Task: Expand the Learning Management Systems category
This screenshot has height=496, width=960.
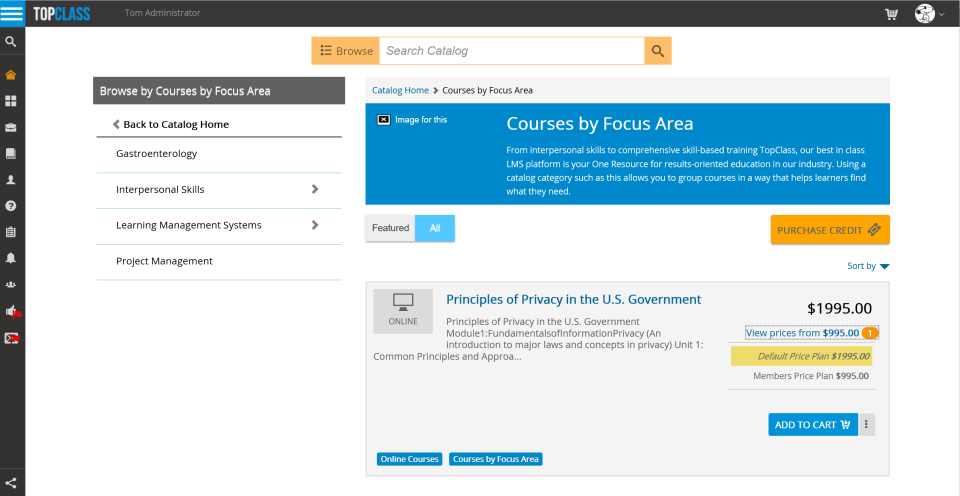Action: tap(315, 225)
